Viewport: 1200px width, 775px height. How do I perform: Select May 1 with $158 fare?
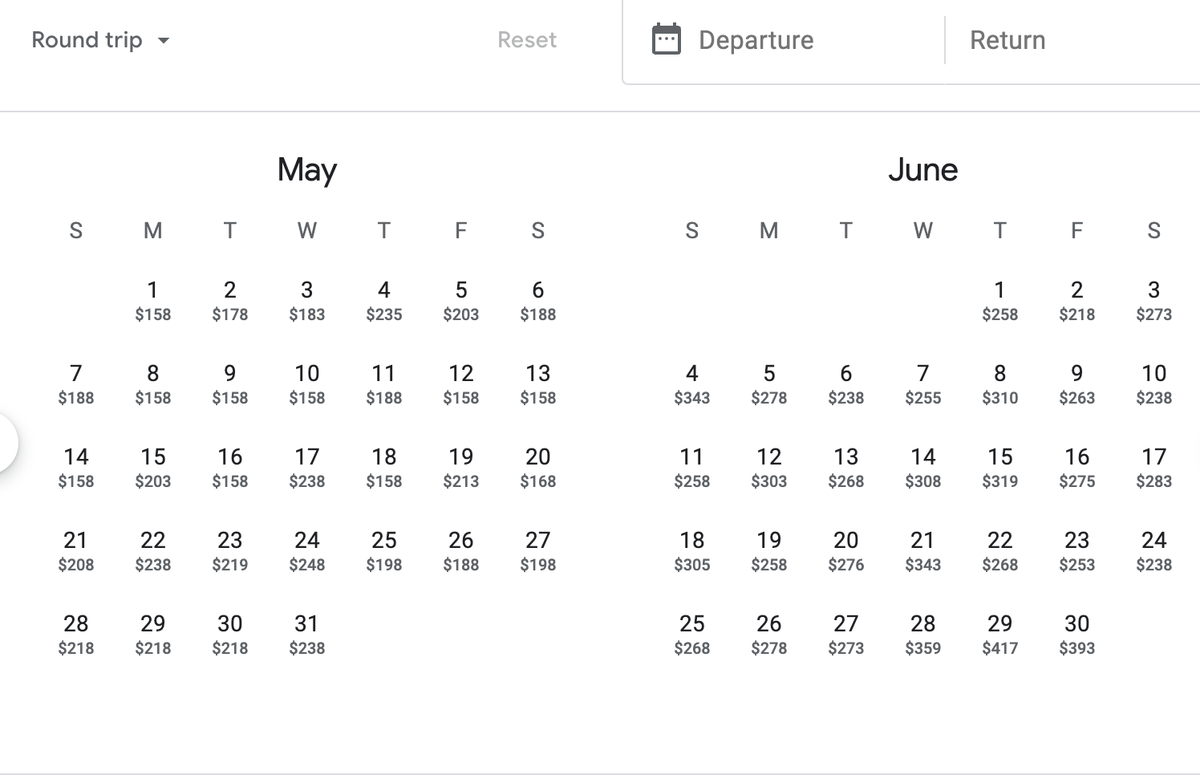(x=152, y=300)
